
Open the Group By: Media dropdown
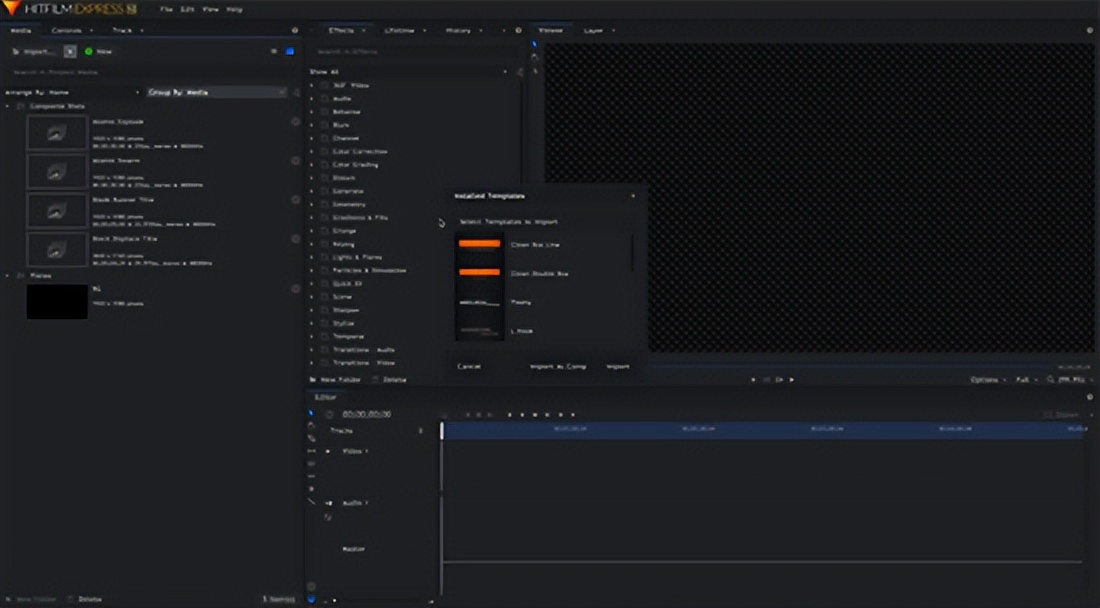click(x=215, y=92)
